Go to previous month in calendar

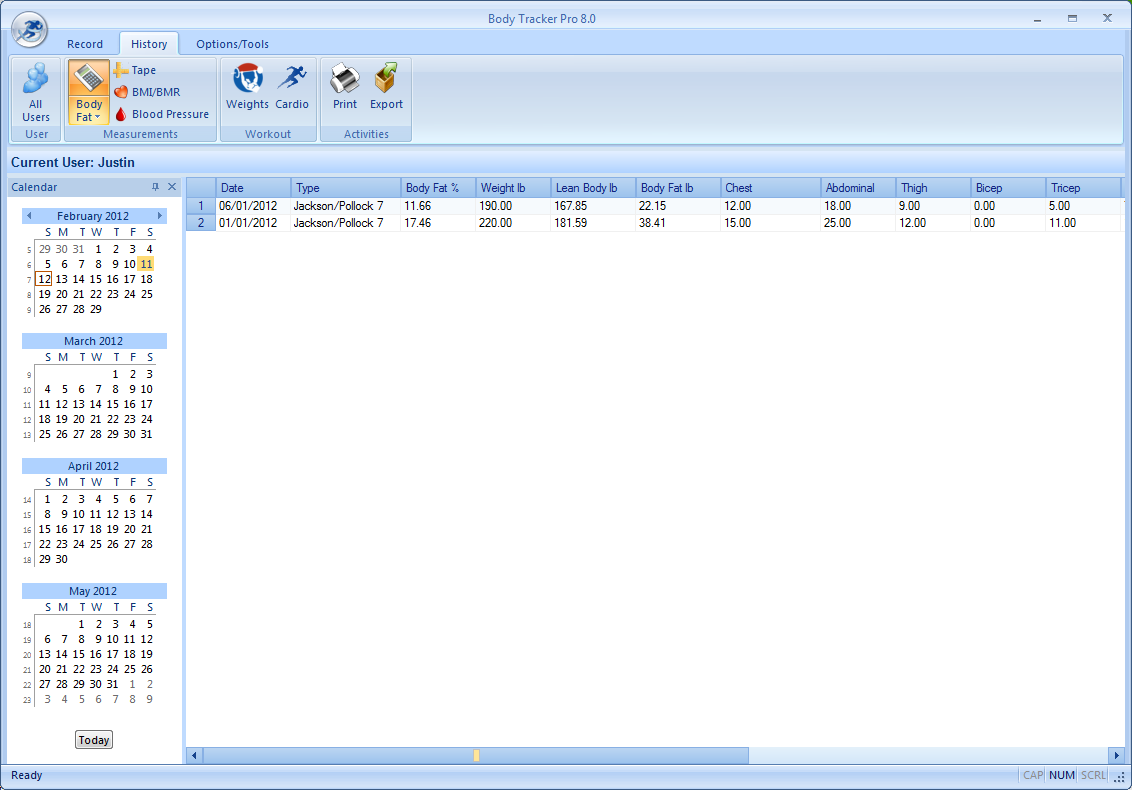[29, 216]
